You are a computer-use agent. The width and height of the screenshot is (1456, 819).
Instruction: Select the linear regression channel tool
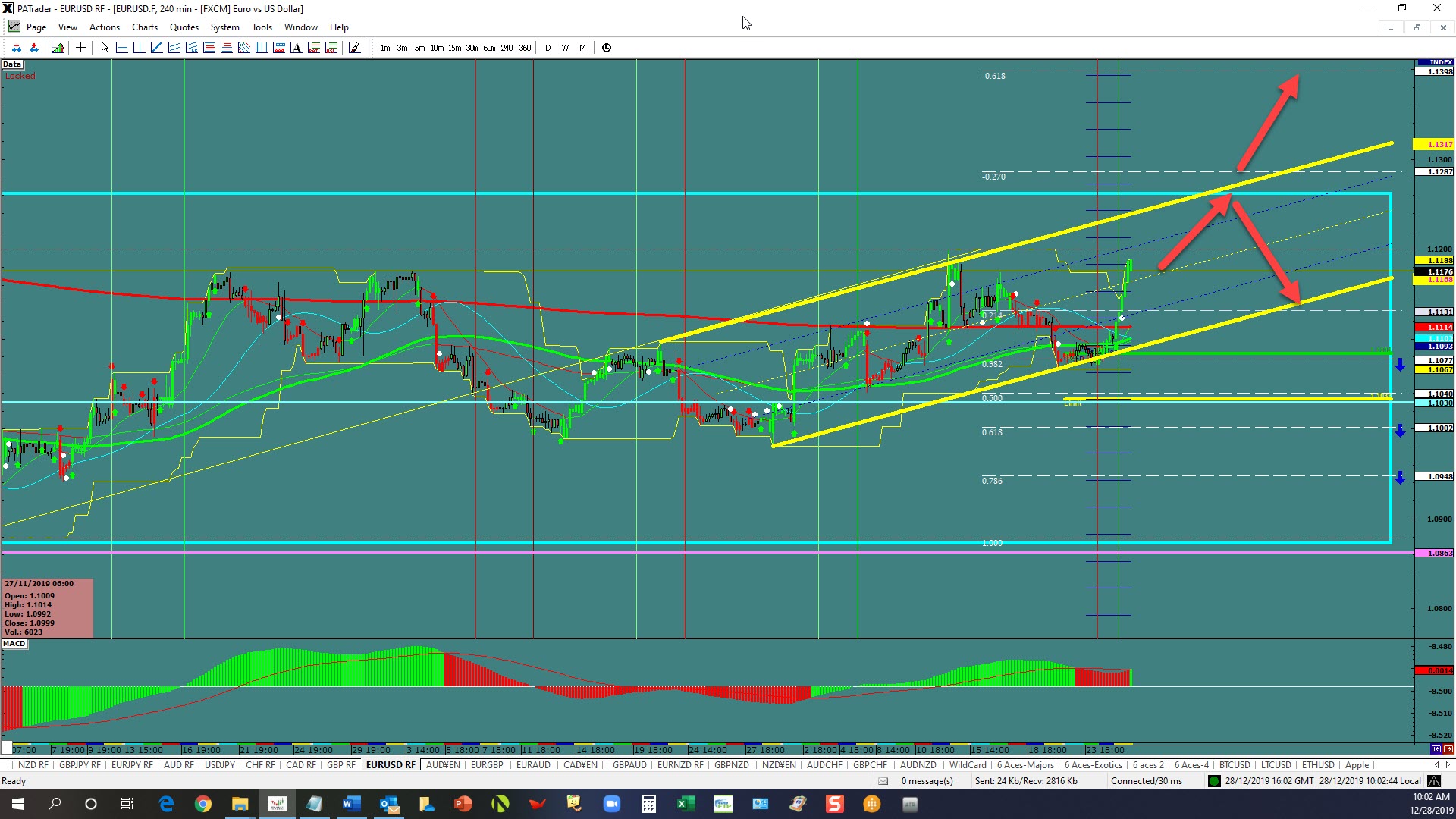pos(191,48)
